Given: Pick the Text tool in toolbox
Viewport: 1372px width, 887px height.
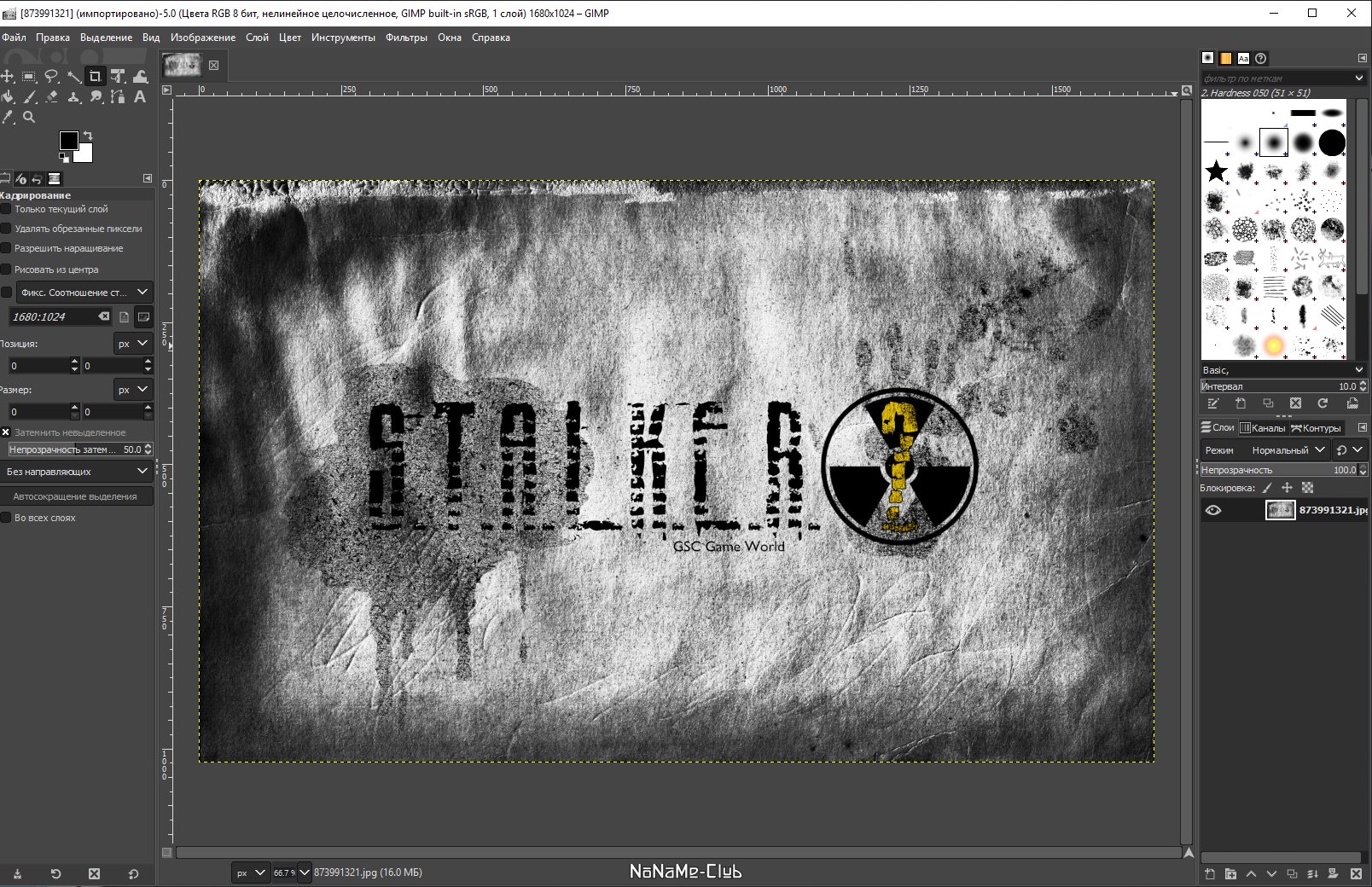Looking at the screenshot, I should pos(140,97).
